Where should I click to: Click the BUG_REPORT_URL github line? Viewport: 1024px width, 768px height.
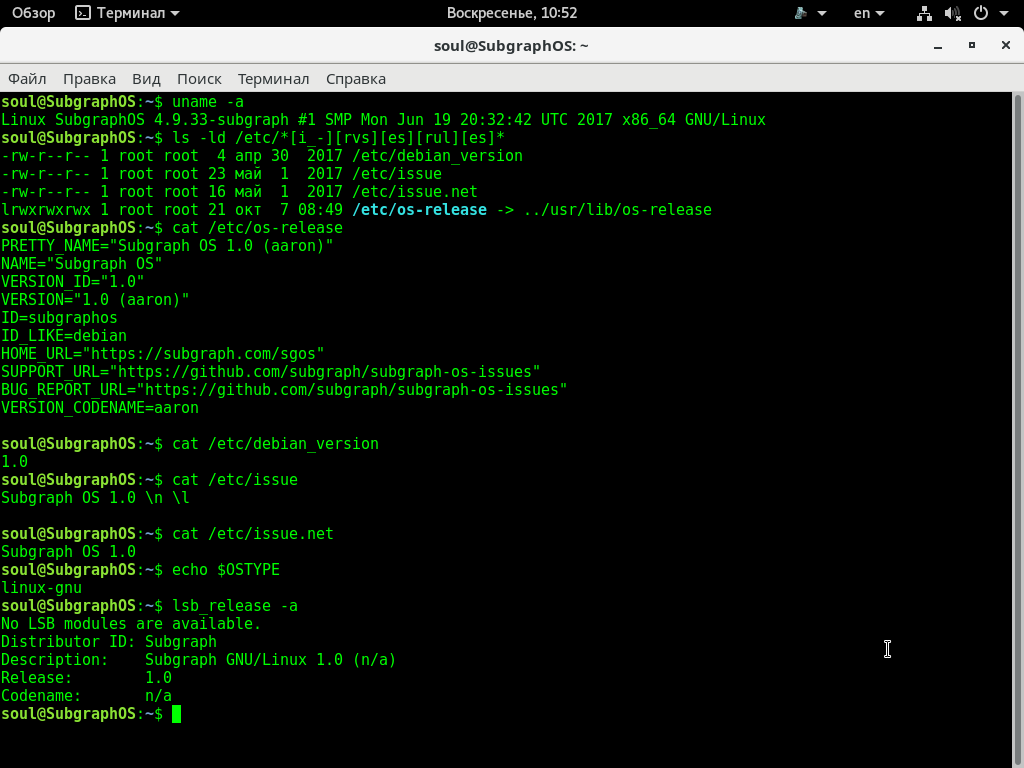[284, 390]
